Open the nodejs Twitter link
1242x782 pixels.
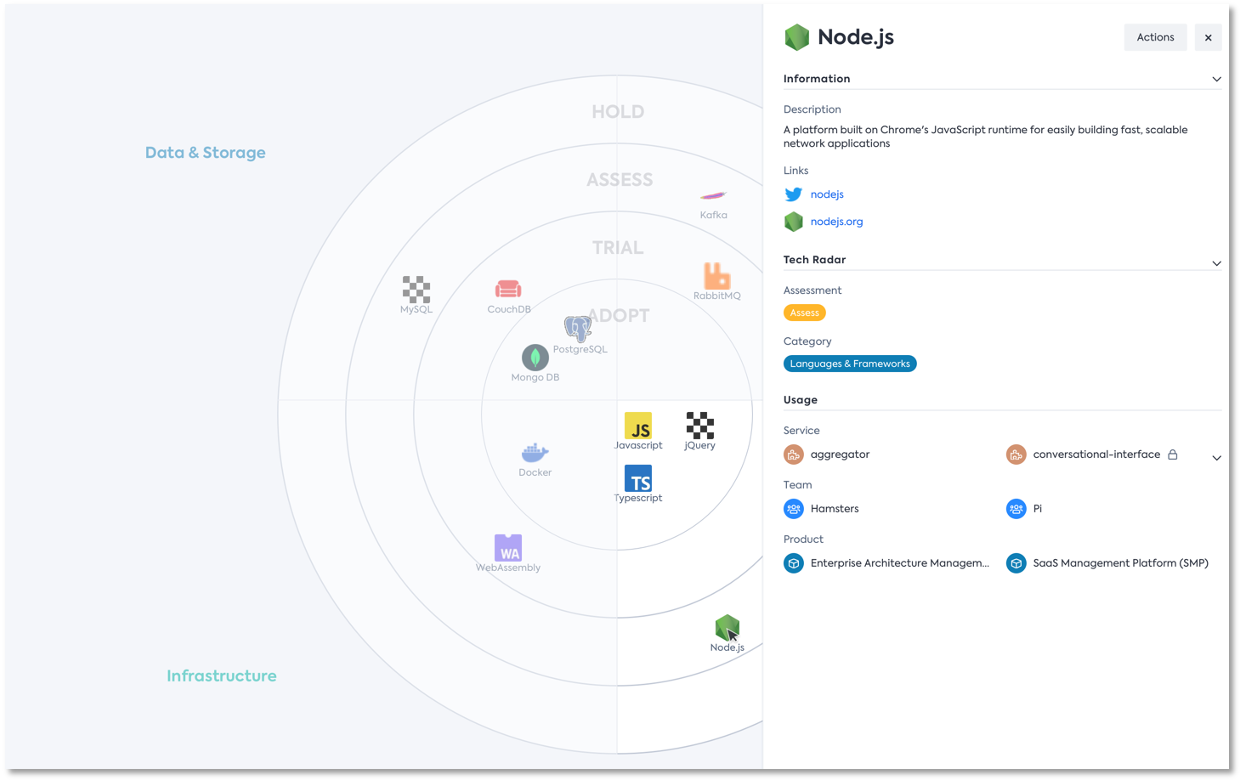[x=827, y=195]
